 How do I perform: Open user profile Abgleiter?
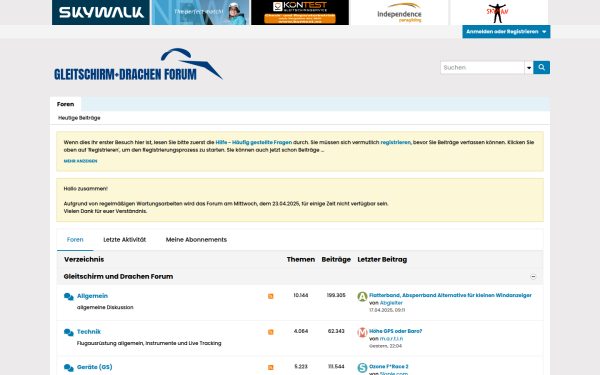coord(391,303)
